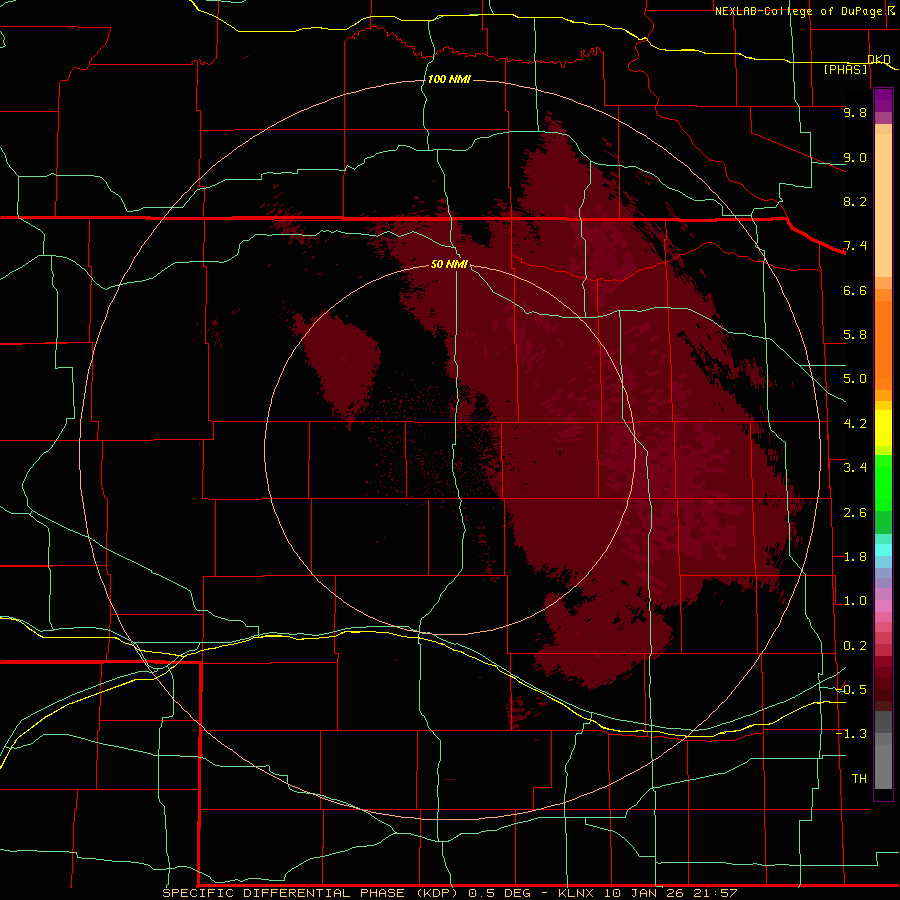Click the gray bottom color bar segment
900x900 pixels.
coord(883,766)
